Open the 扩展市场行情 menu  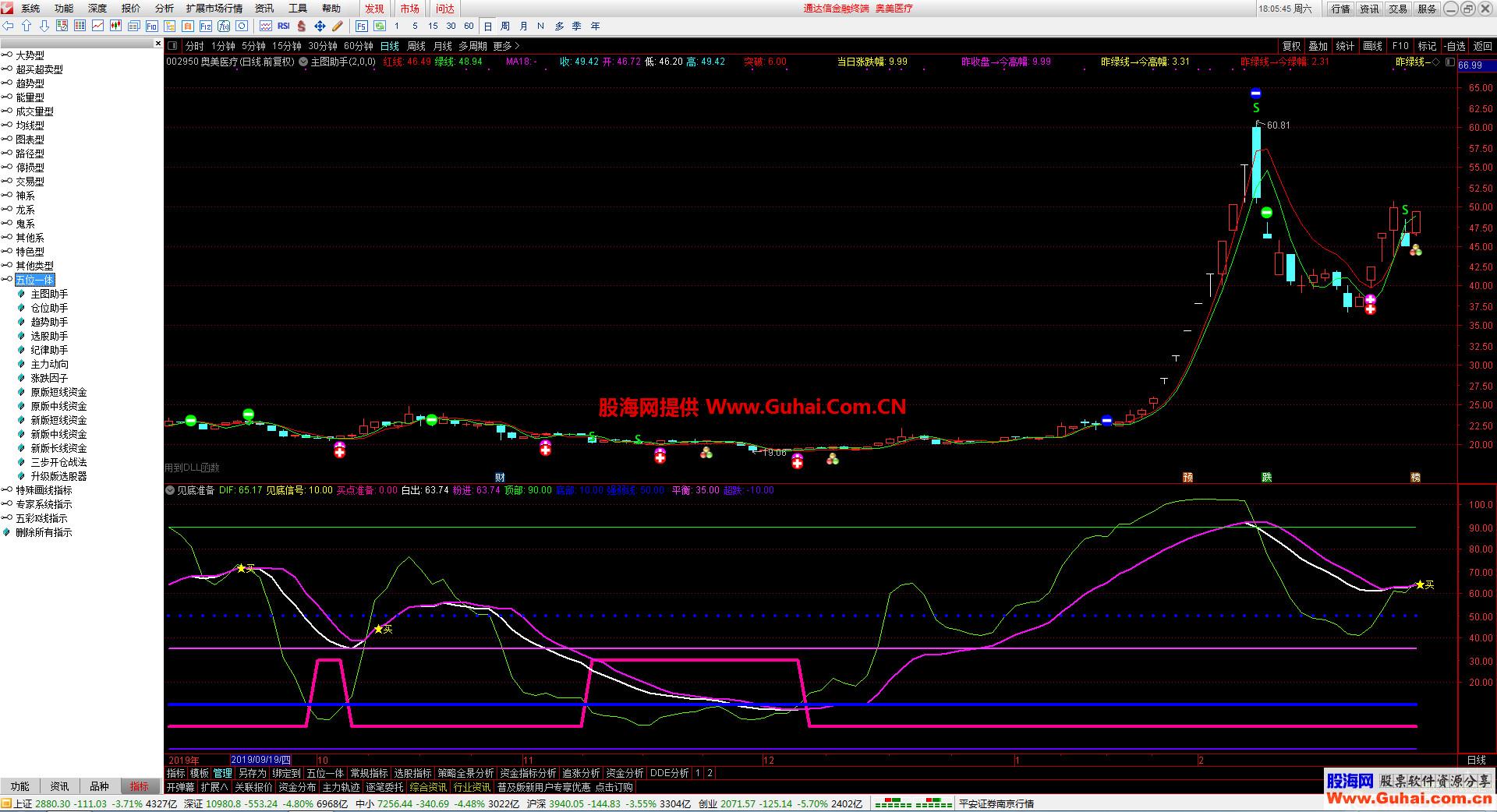tap(214, 9)
